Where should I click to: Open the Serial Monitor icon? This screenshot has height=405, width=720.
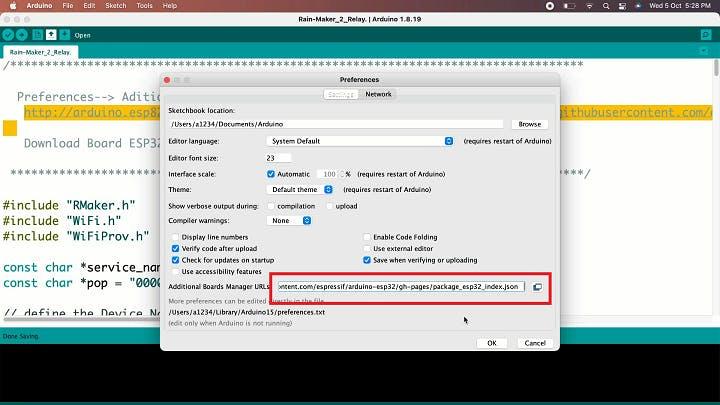point(706,35)
